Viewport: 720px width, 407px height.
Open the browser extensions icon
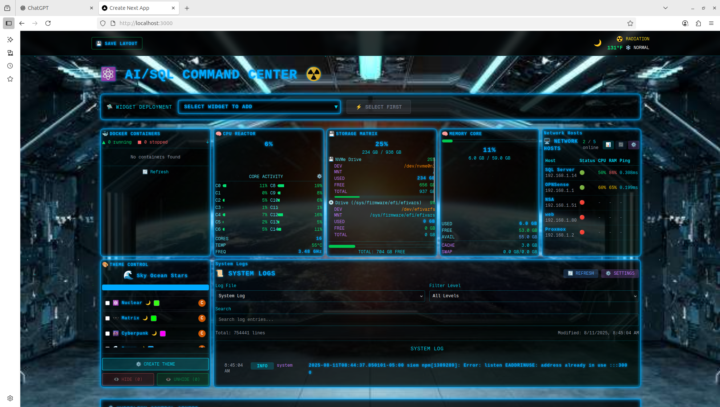(698, 23)
